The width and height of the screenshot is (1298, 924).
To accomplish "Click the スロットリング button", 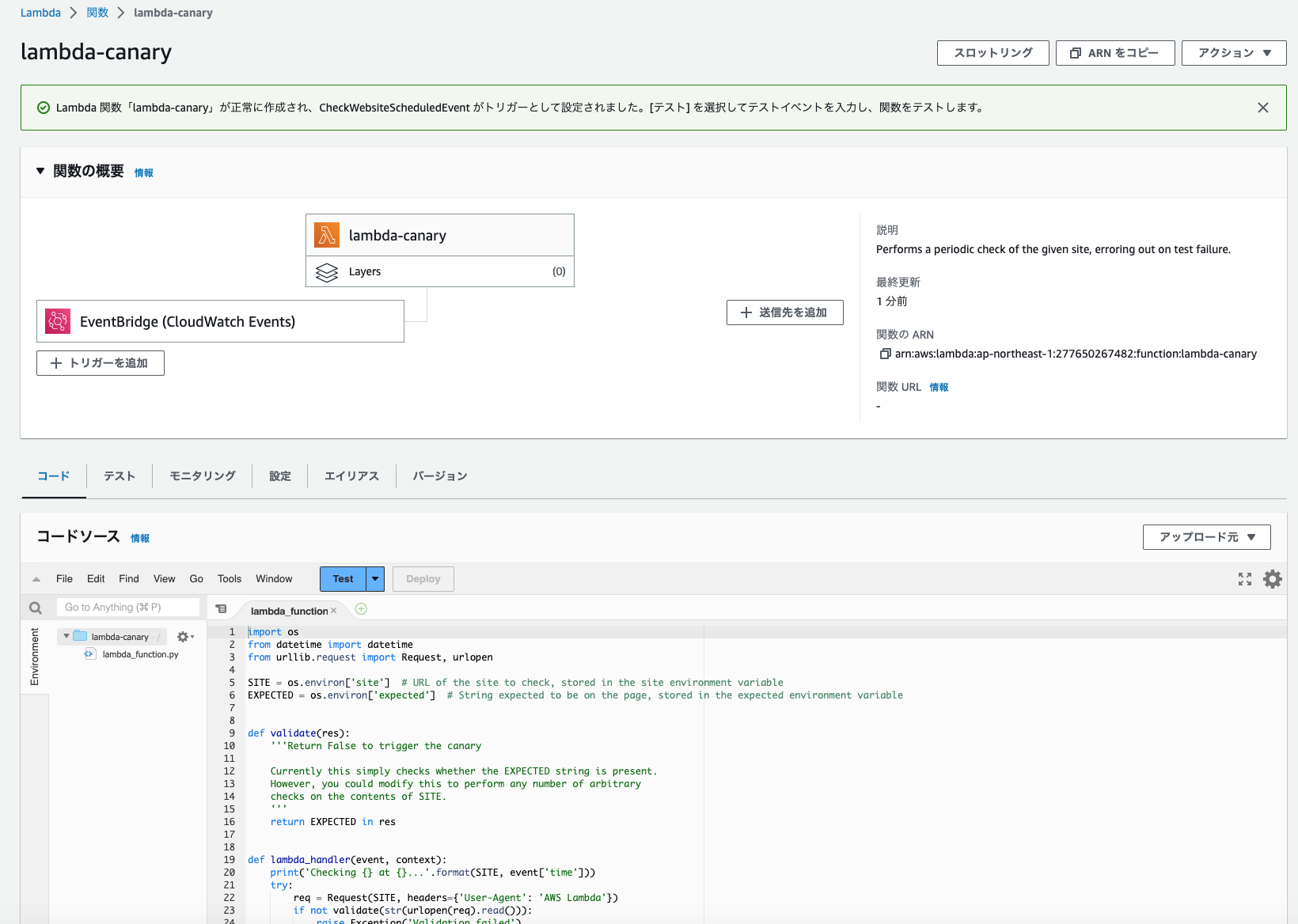I will point(993,53).
